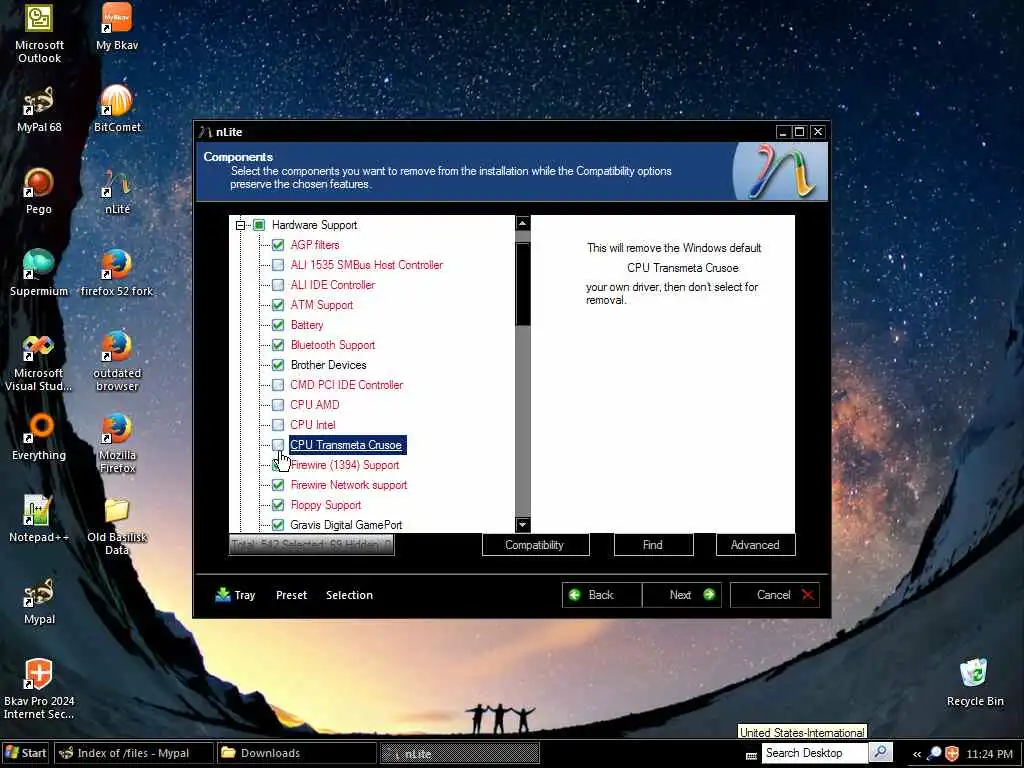Viewport: 1024px width, 768px height.
Task: Check the CPU AMD checkbox
Action: click(278, 405)
